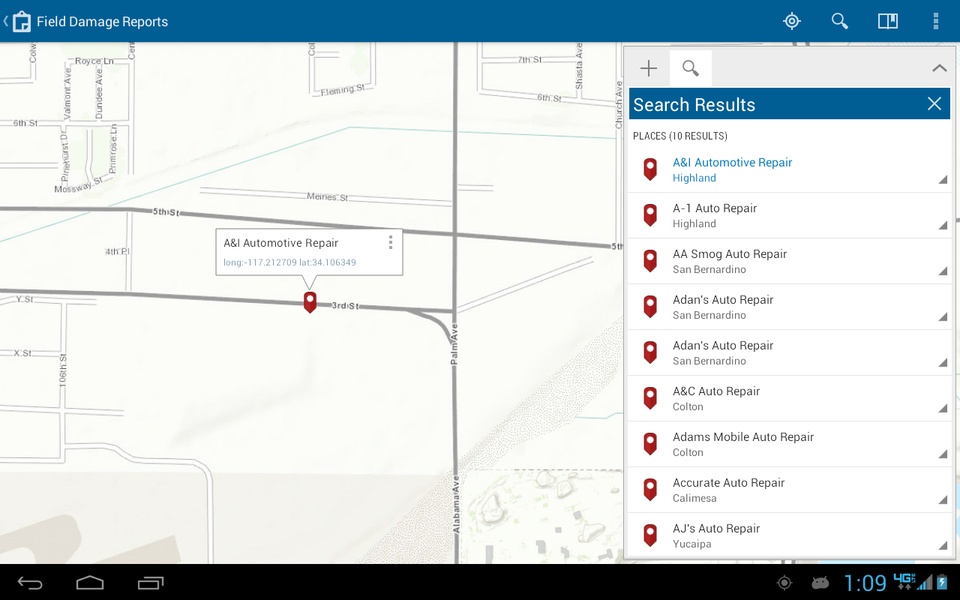Close the Search Results header
960x600 pixels.
click(934, 103)
